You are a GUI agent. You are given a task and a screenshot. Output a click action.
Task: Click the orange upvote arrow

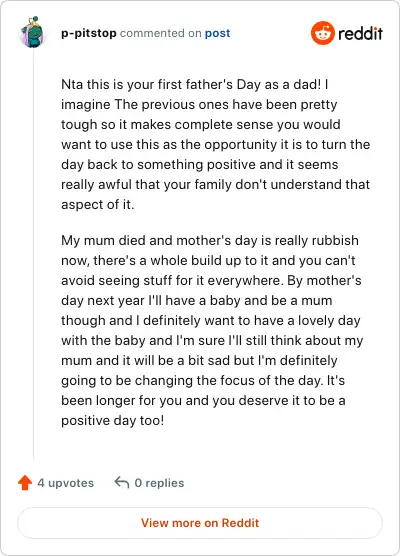[x=25, y=483]
